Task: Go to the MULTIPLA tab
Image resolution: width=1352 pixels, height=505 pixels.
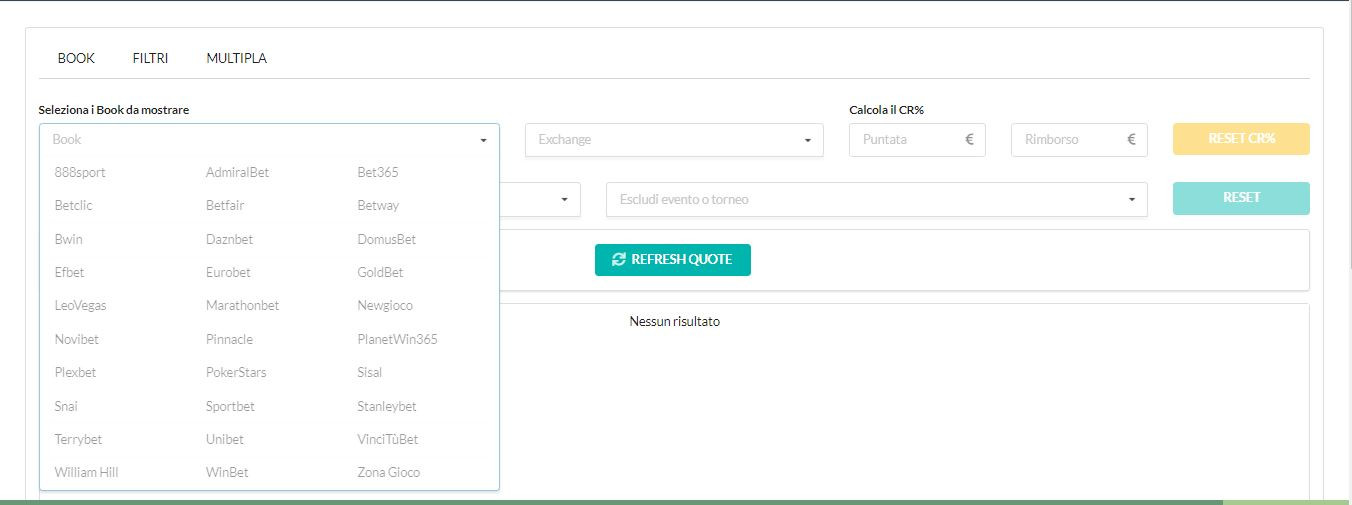Action: [236, 58]
